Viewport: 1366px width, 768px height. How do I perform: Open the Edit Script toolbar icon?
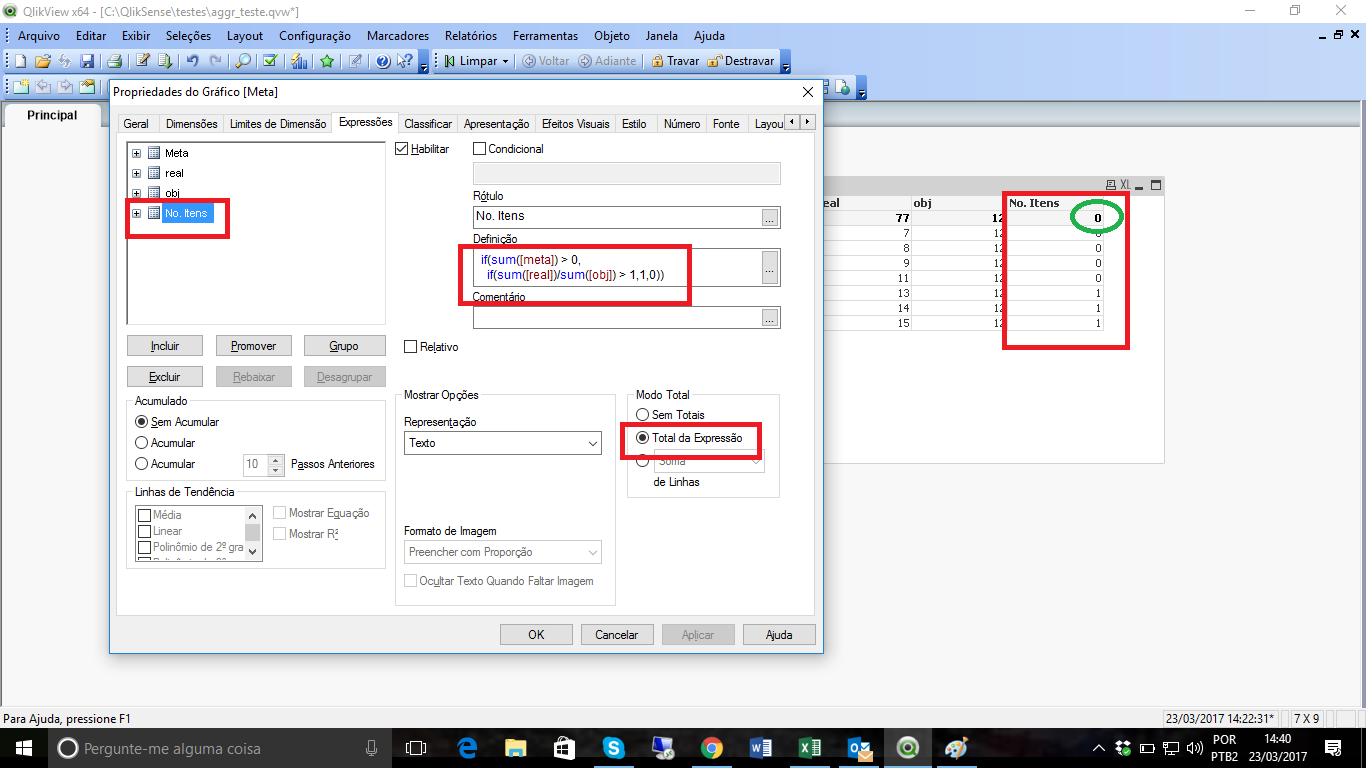[x=143, y=61]
